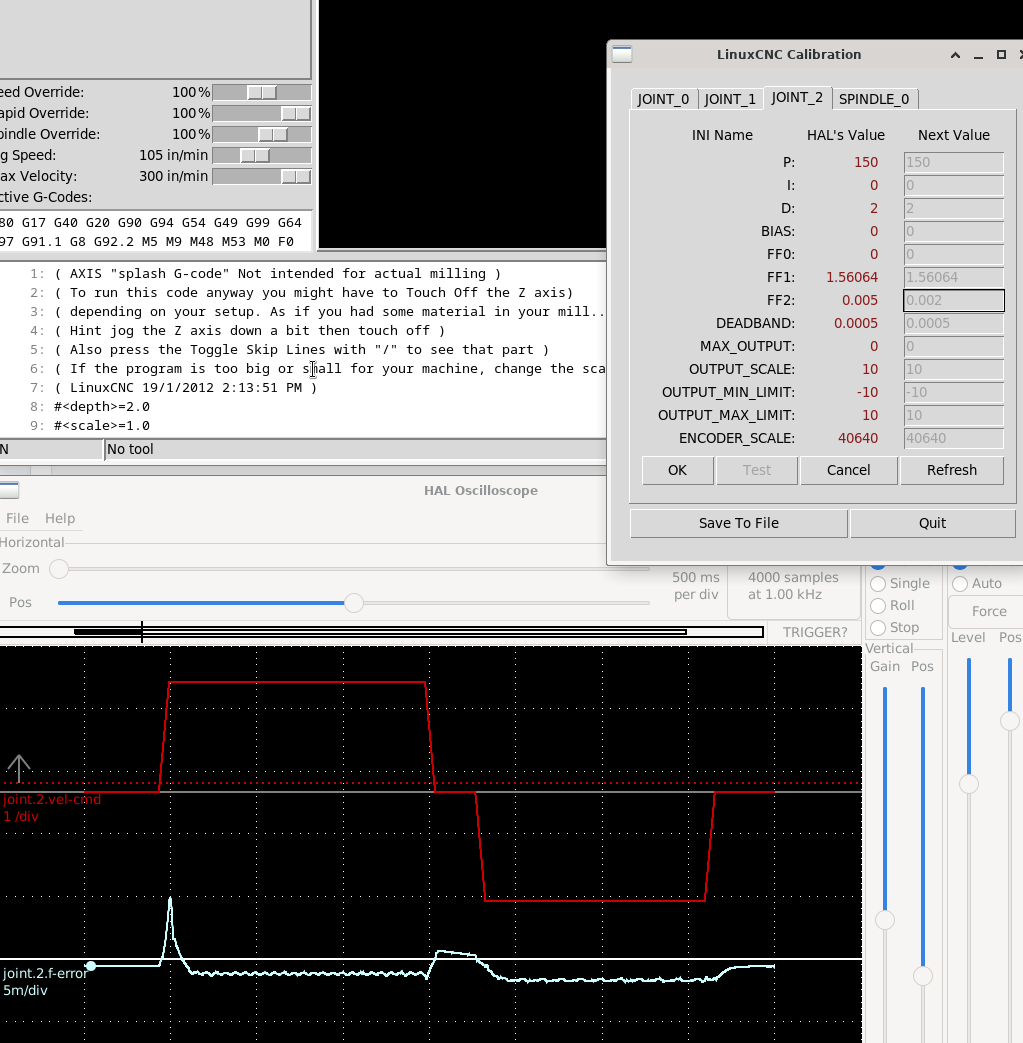
Task: Click the 'No tool' status bar entry
Action: 130,450
